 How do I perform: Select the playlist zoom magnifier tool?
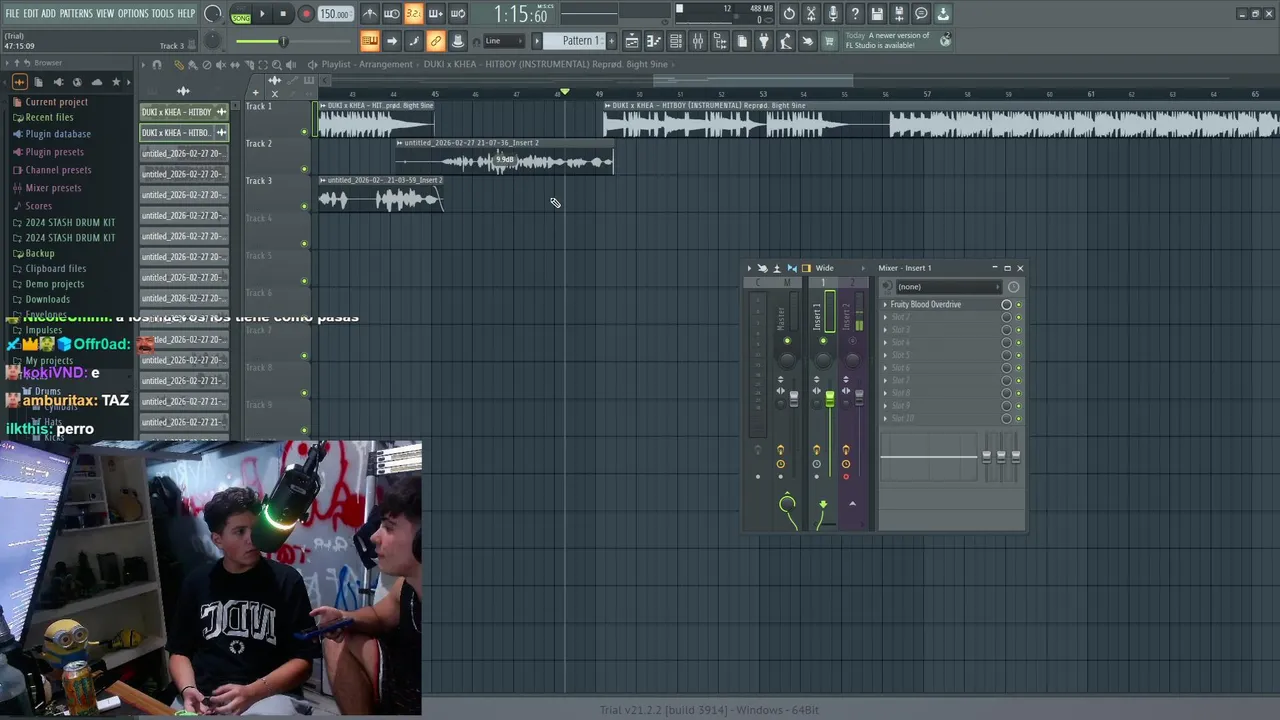click(x=277, y=64)
